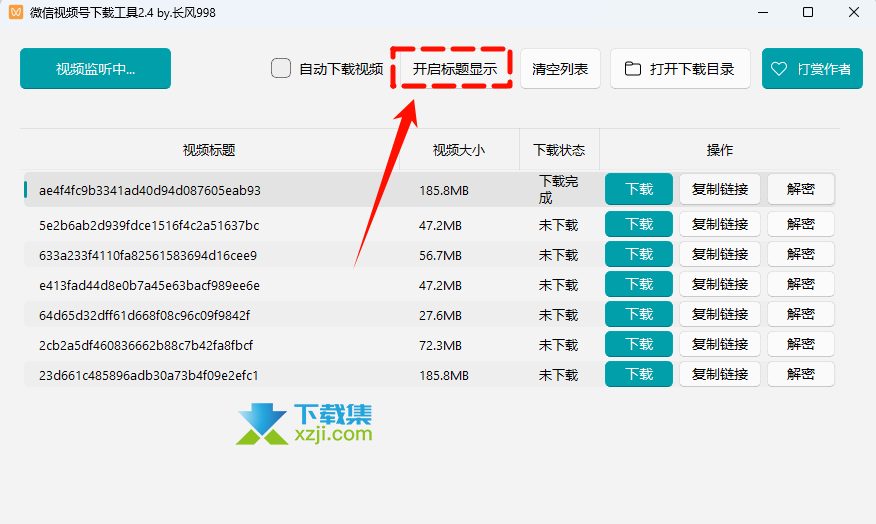Enable the 自动下载视频 checkbox

(x=281, y=69)
